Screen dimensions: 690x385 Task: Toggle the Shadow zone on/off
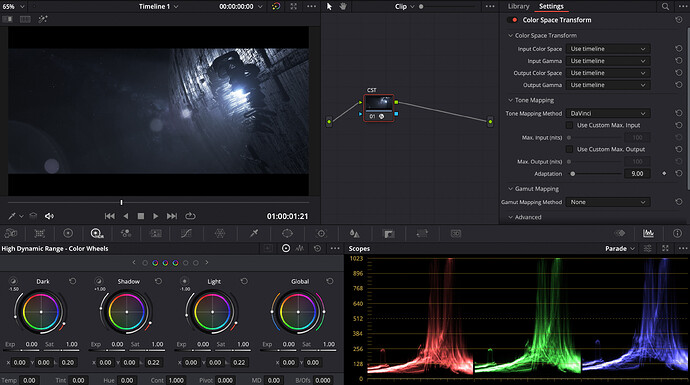point(99,281)
